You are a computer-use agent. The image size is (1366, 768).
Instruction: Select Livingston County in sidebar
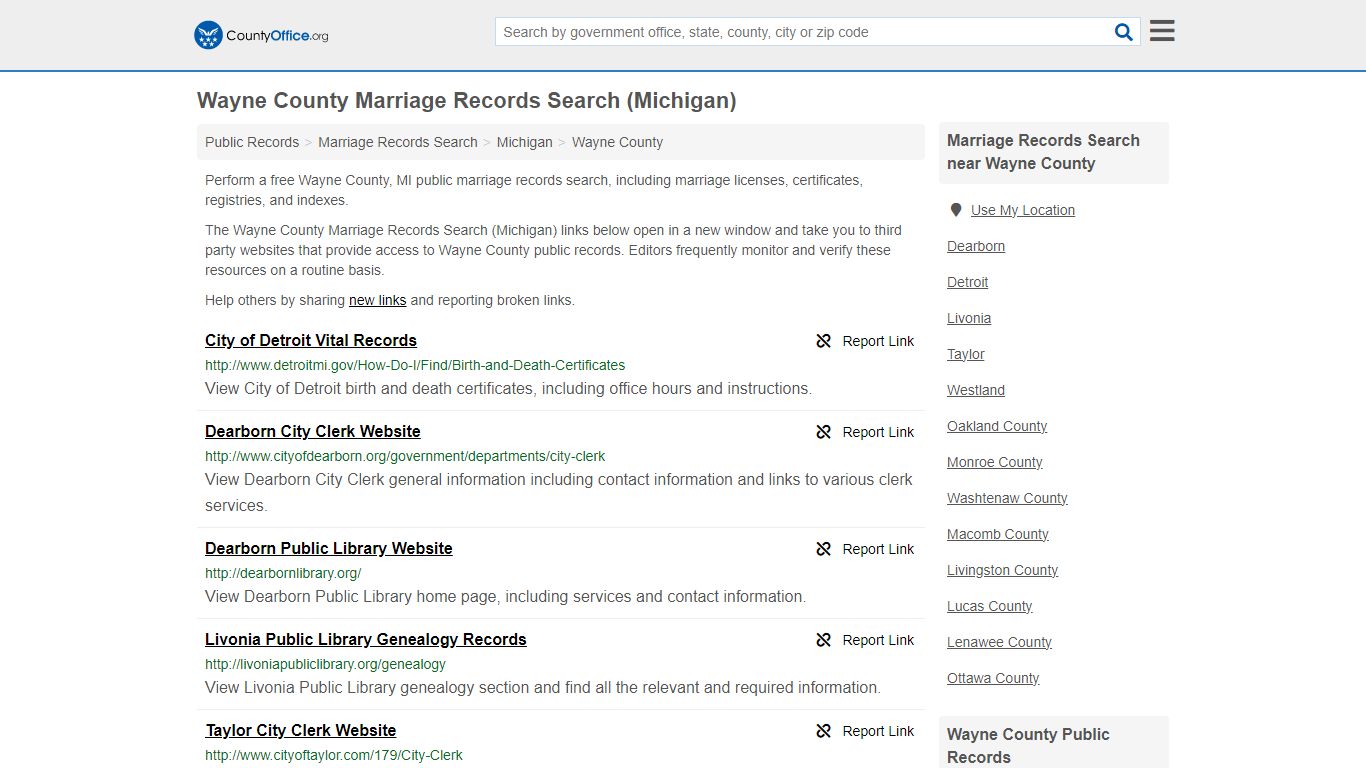[1002, 570]
